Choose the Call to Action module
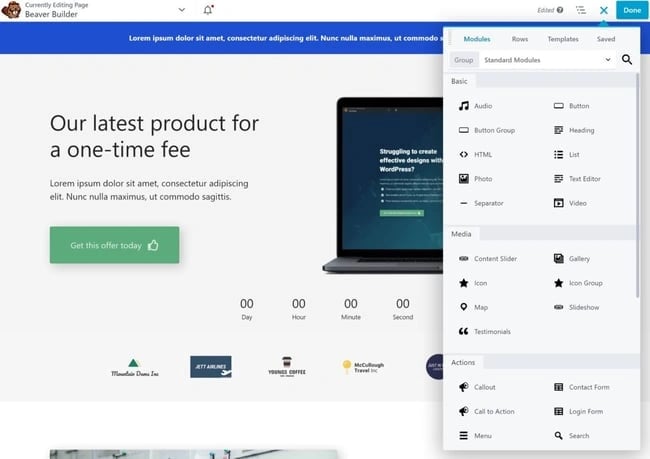Viewport: 650px width, 459px height. point(487,411)
